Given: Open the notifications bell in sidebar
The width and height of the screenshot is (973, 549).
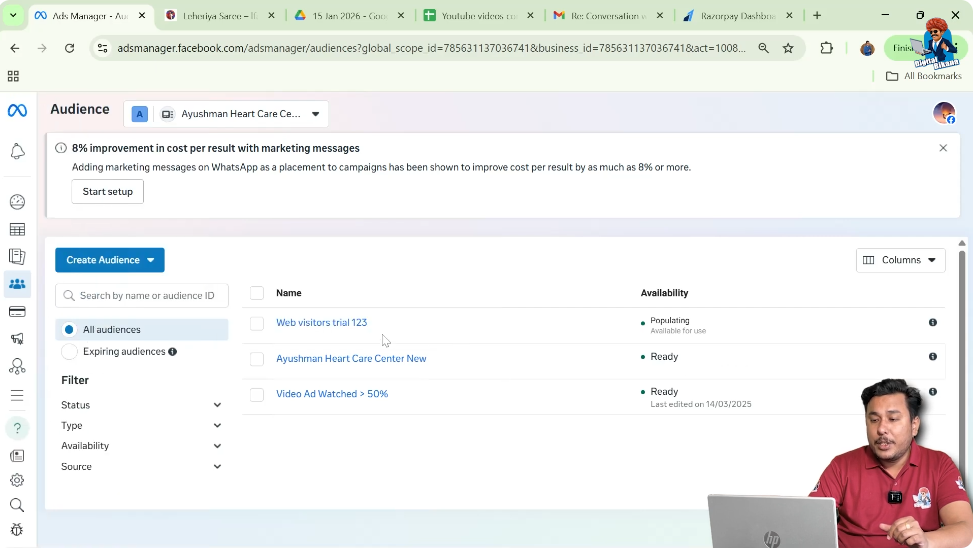Looking at the screenshot, I should click(x=17, y=151).
